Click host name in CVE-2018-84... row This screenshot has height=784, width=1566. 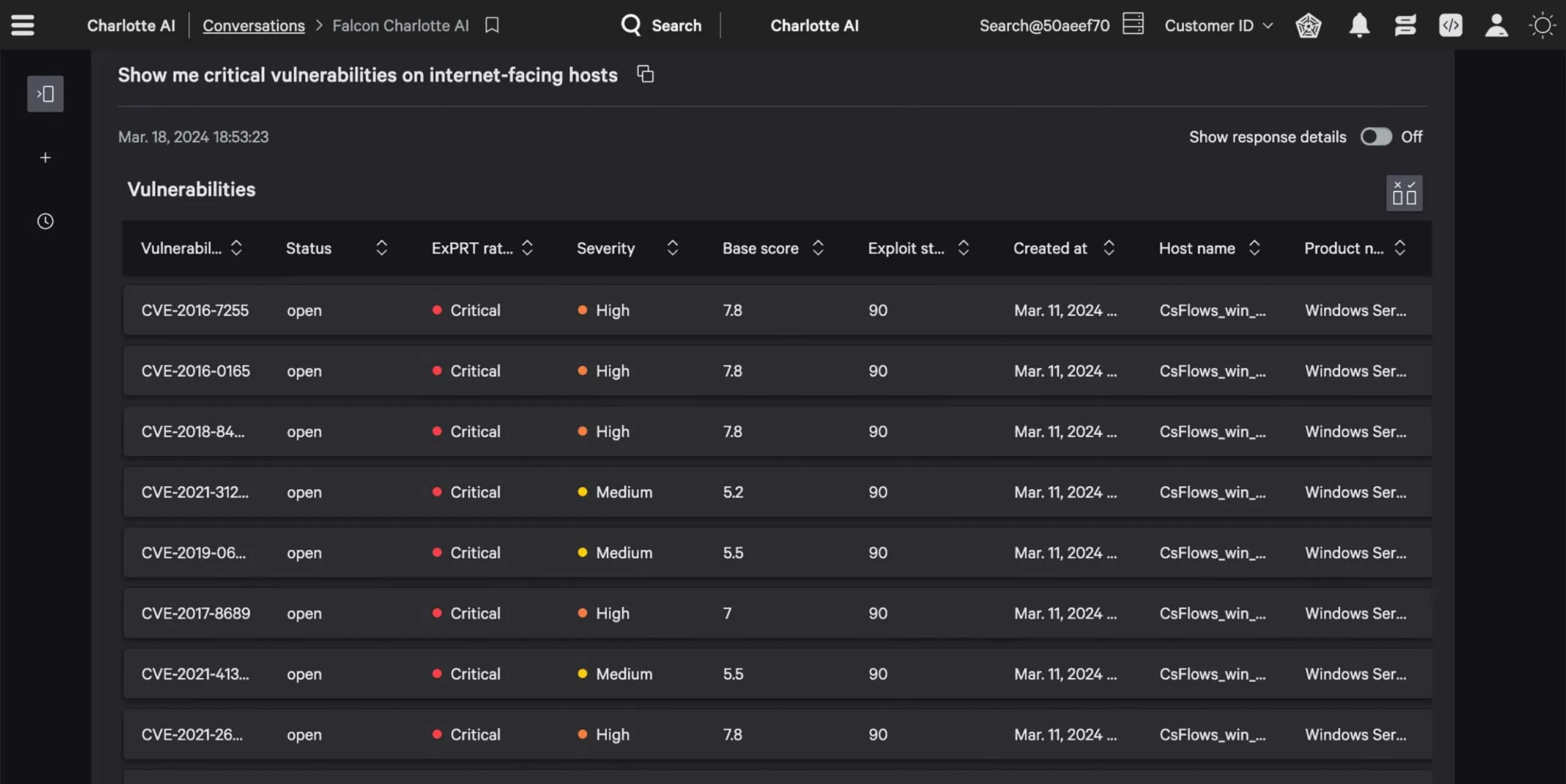[1212, 431]
